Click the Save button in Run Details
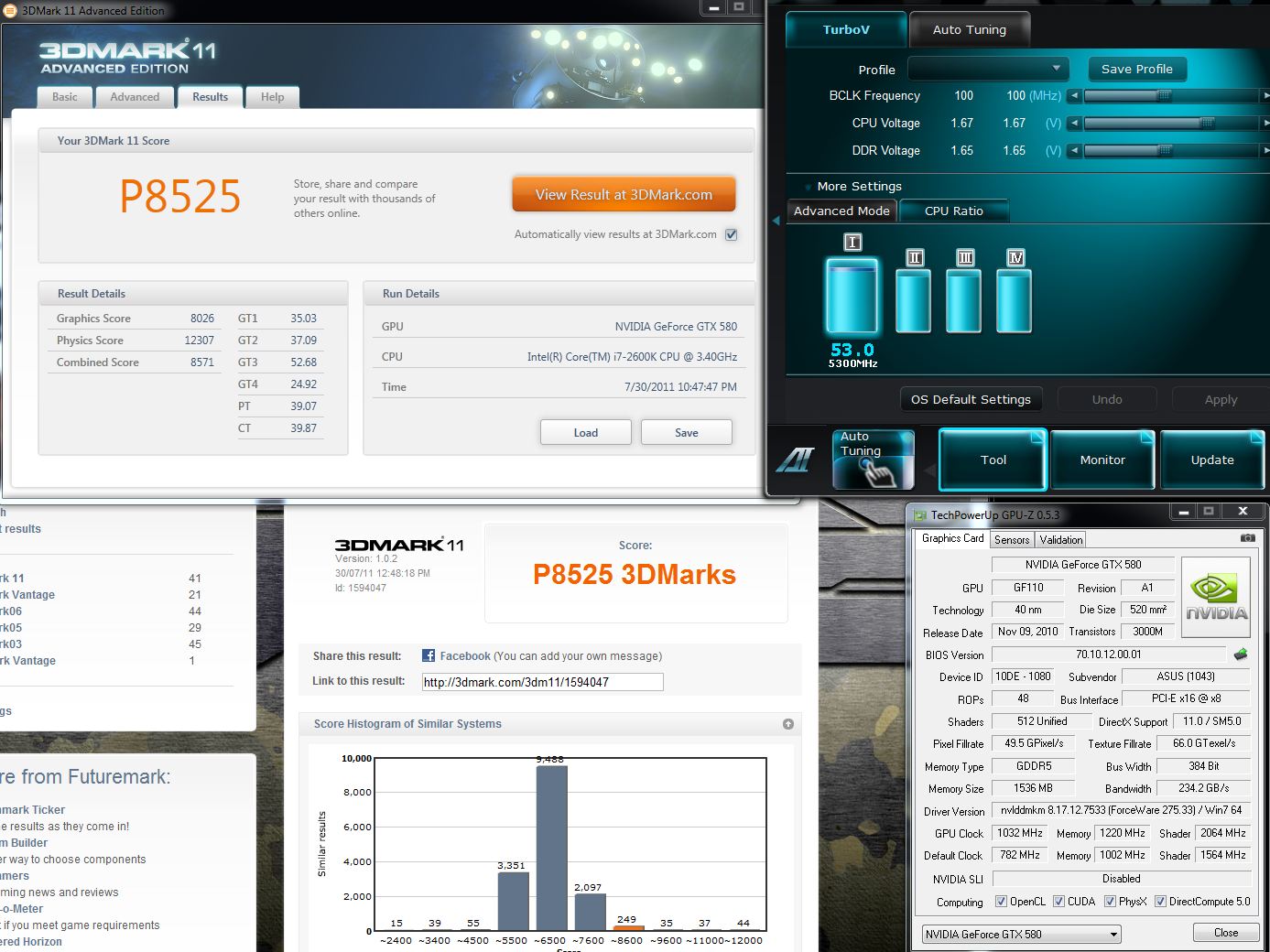The width and height of the screenshot is (1270, 952). (x=687, y=433)
